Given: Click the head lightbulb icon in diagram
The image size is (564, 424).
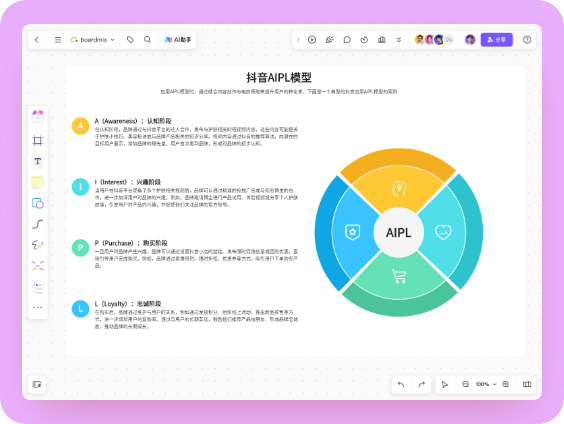Looking at the screenshot, I should point(399,189).
